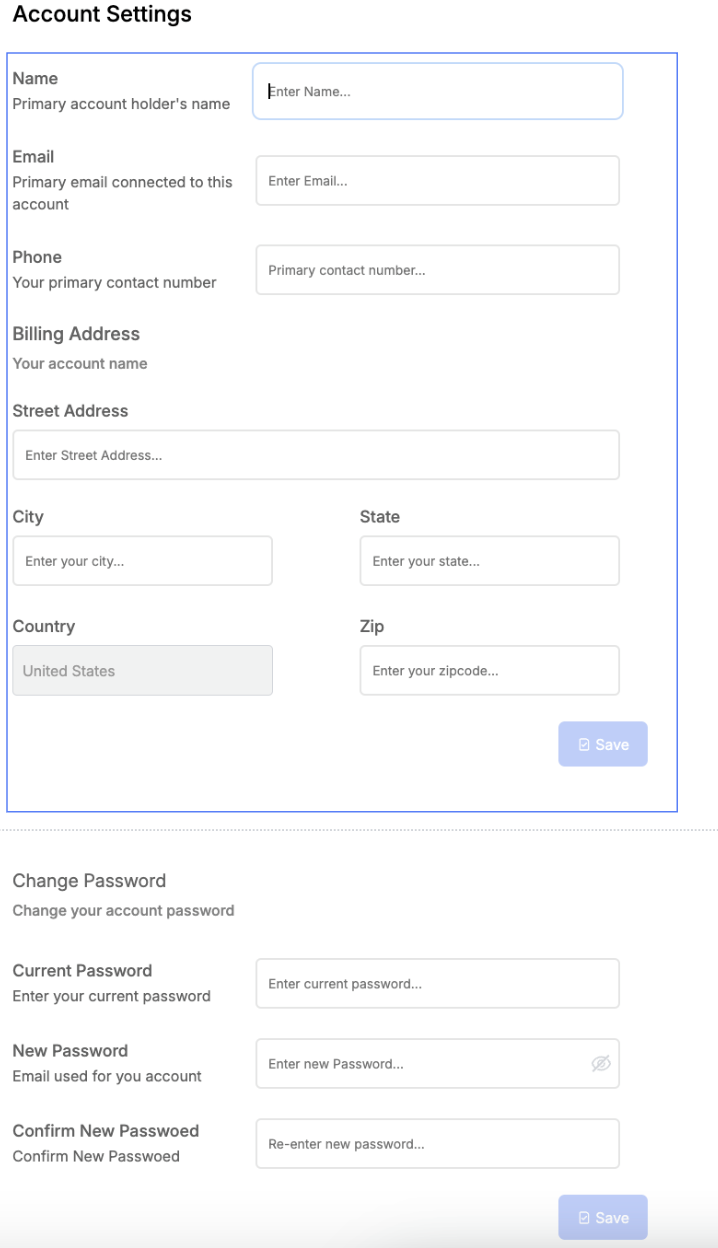Viewport: 718px width, 1248px height.
Task: Click the Enter Email field
Action: (437, 181)
